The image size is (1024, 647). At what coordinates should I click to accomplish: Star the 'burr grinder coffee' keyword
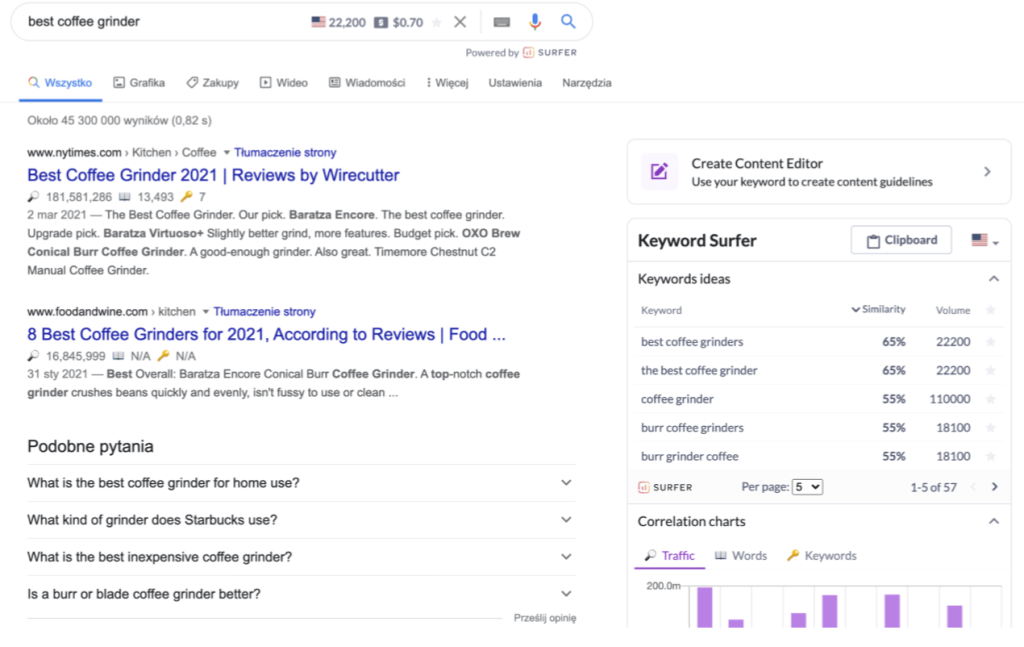coord(991,456)
